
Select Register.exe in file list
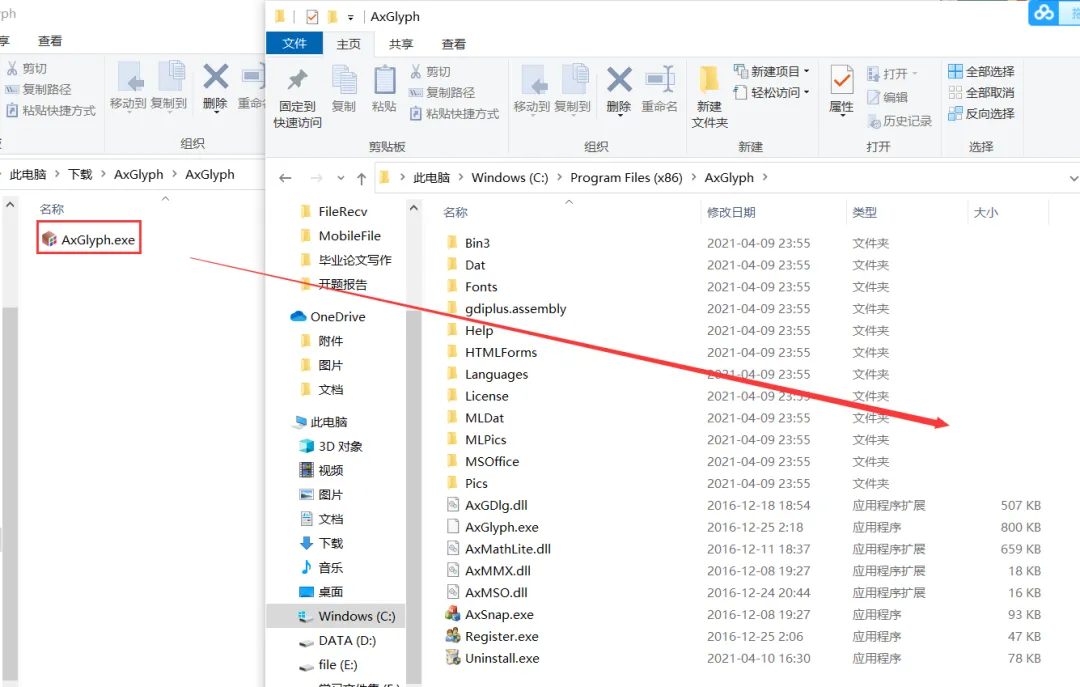pyautogui.click(x=492, y=636)
